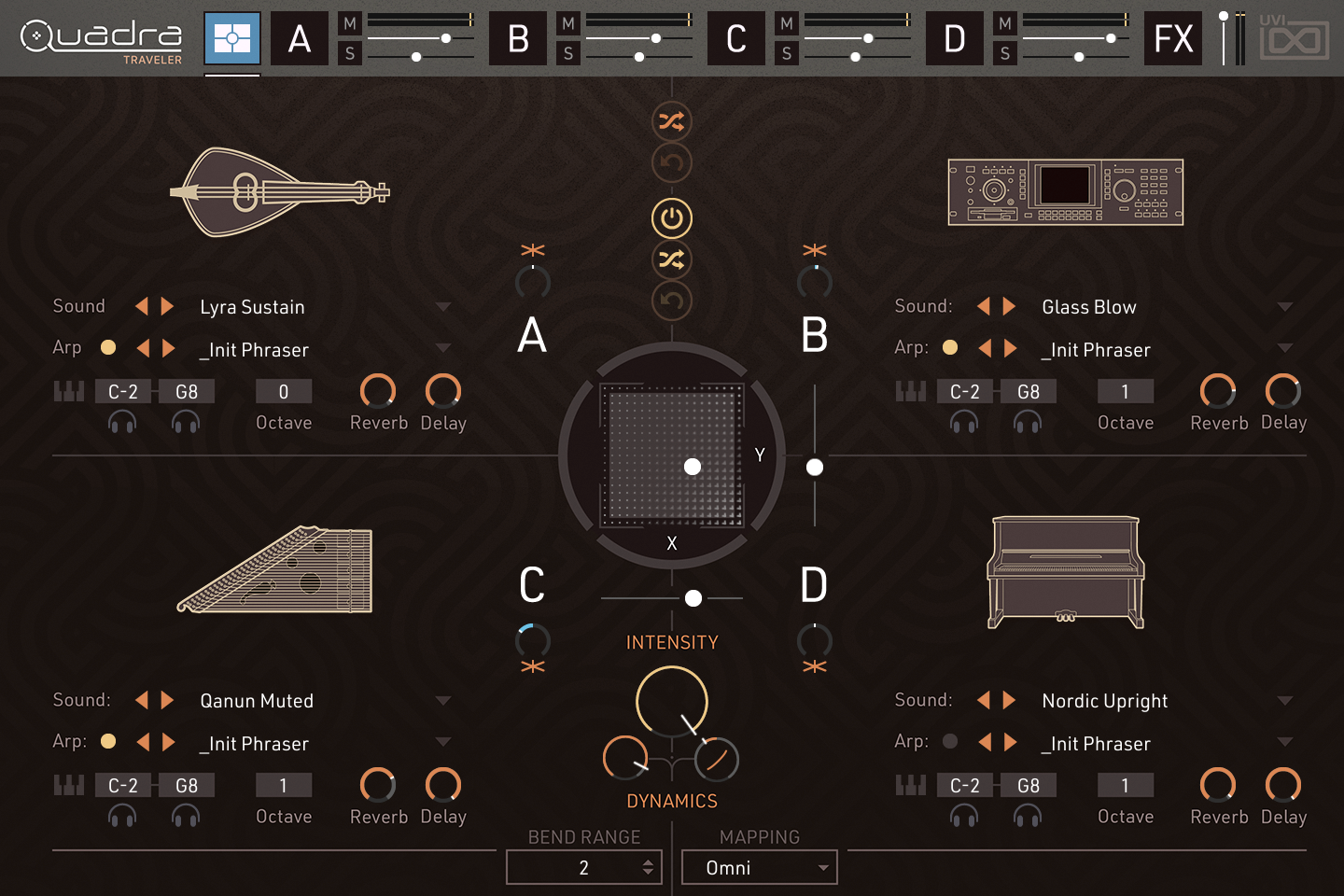This screenshot has width=1344, height=896.
Task: Expand the Qanun Muted sound dropdown
Action: (x=442, y=701)
